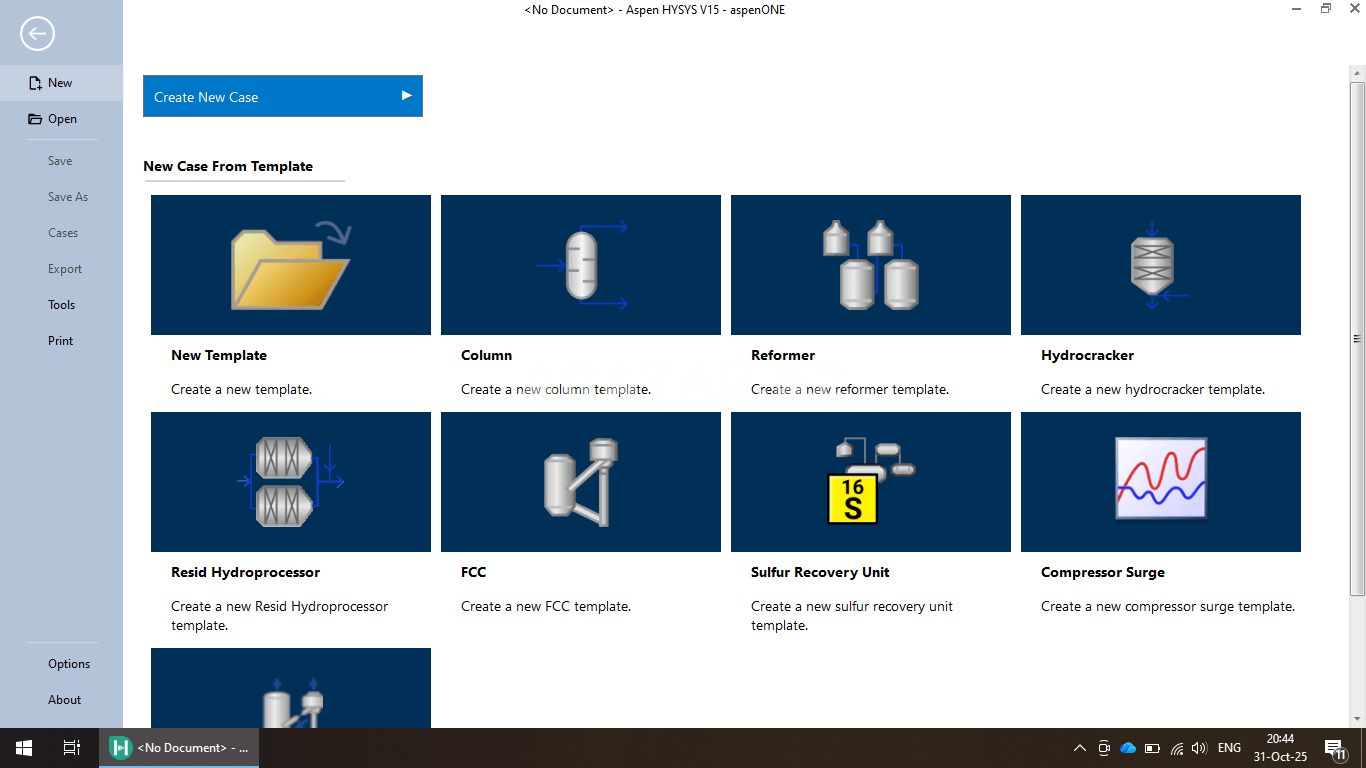
Task: Open the New menu item
Action: [x=60, y=83]
